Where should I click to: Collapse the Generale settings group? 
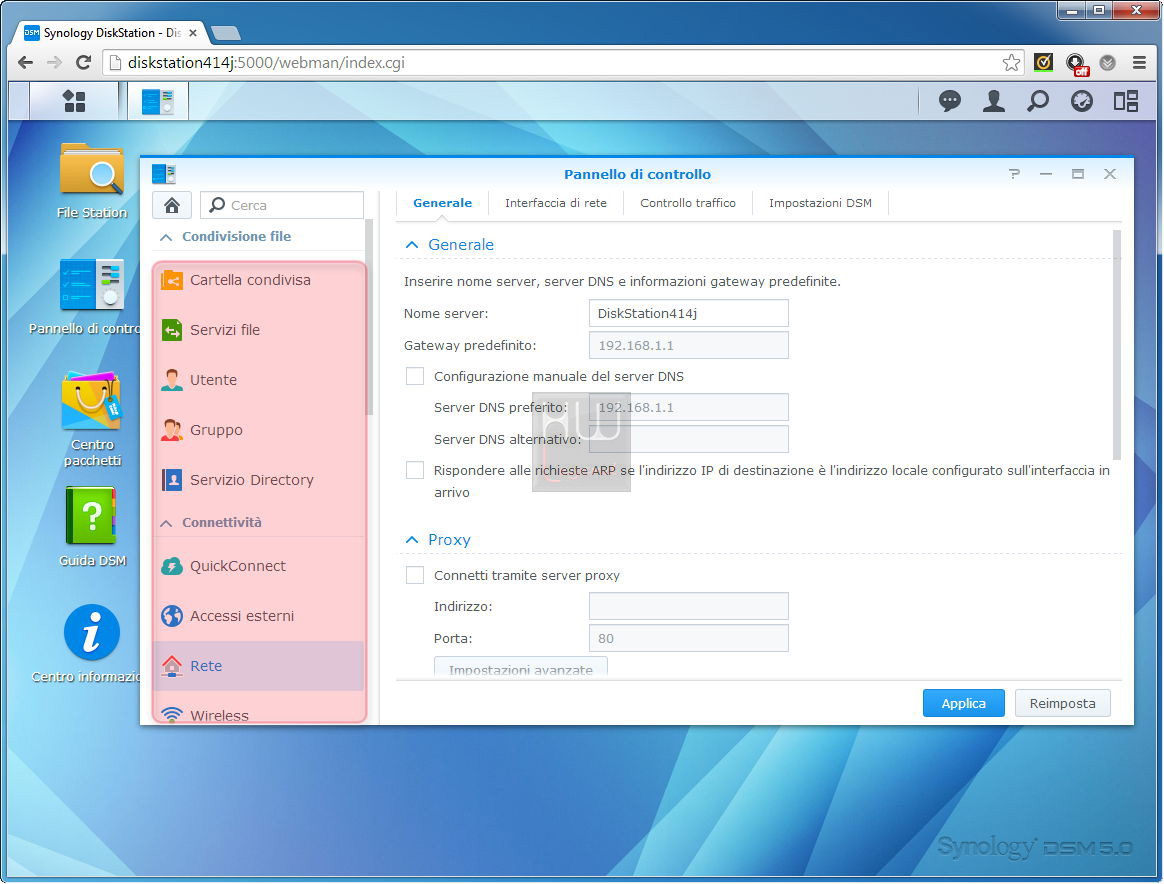412,244
